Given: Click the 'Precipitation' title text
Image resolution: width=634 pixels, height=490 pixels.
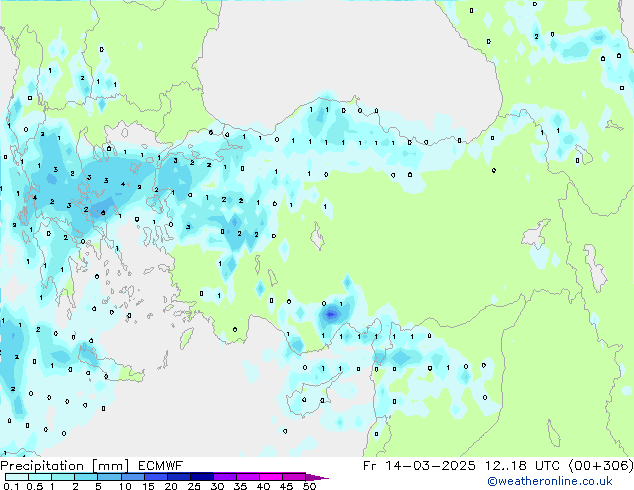Looking at the screenshot, I should point(42,466).
